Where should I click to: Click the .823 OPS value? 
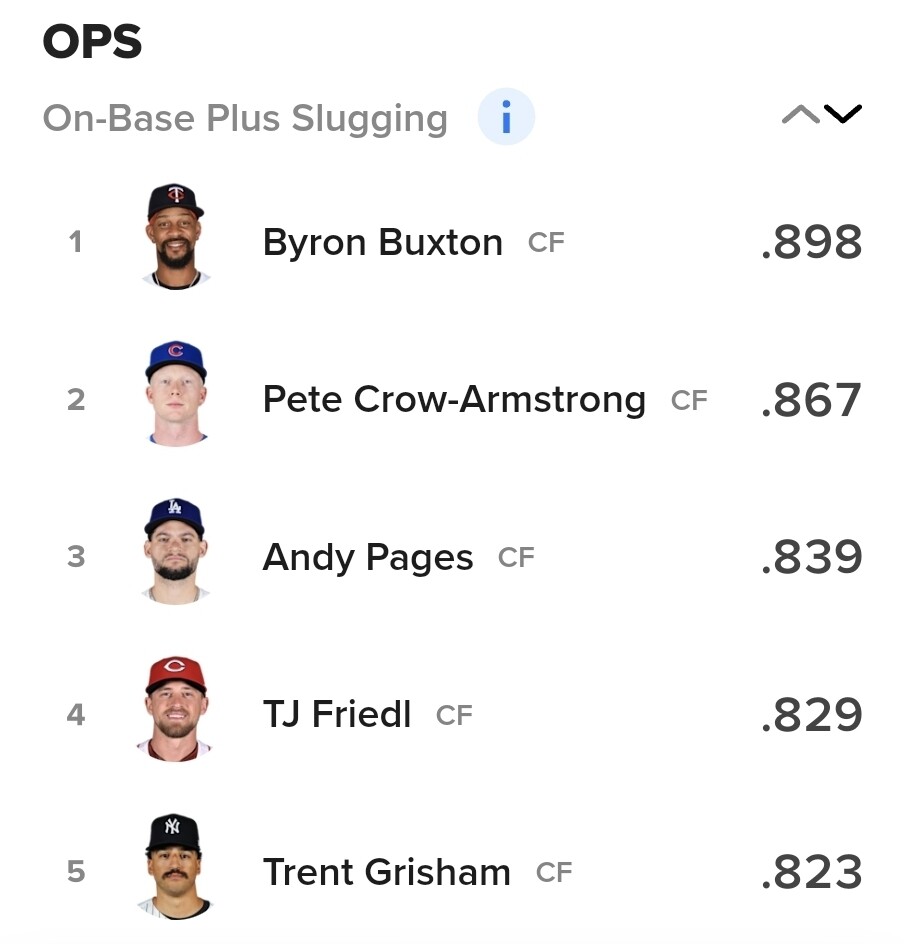811,872
